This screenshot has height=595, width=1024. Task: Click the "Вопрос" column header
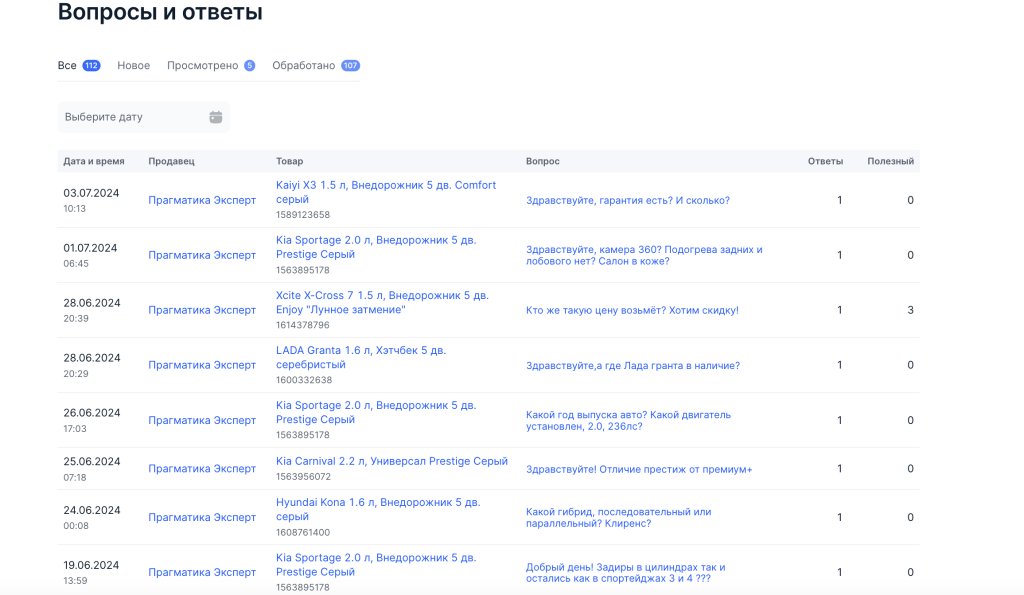(543, 161)
